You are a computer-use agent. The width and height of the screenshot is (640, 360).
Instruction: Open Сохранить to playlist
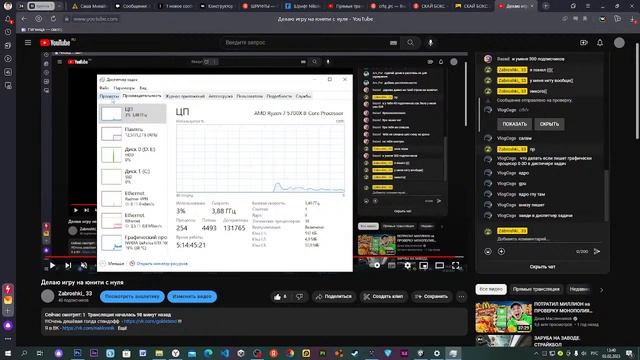431,297
